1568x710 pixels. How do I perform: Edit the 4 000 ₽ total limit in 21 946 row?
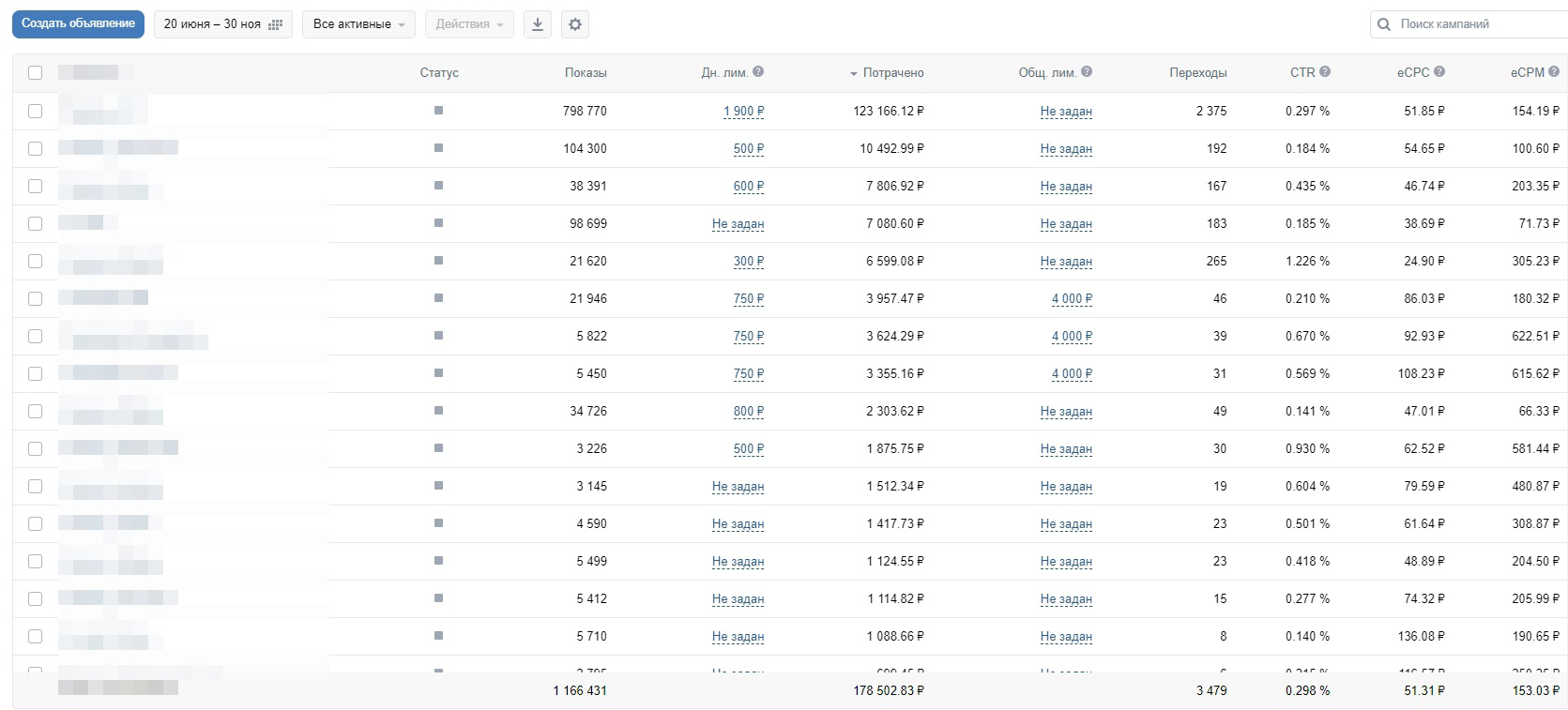coord(1073,299)
